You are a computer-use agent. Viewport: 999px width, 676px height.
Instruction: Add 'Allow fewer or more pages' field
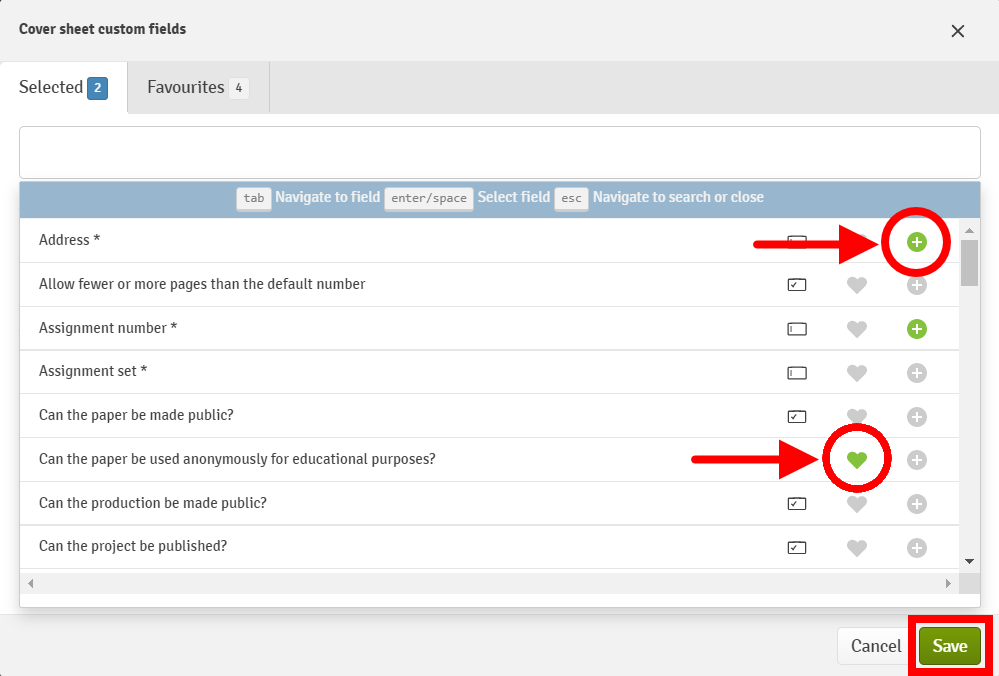point(916,285)
